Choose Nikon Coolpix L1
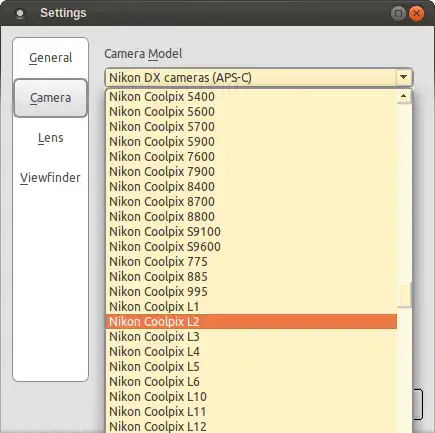Screen dimensions: 435x433 (x=251, y=307)
